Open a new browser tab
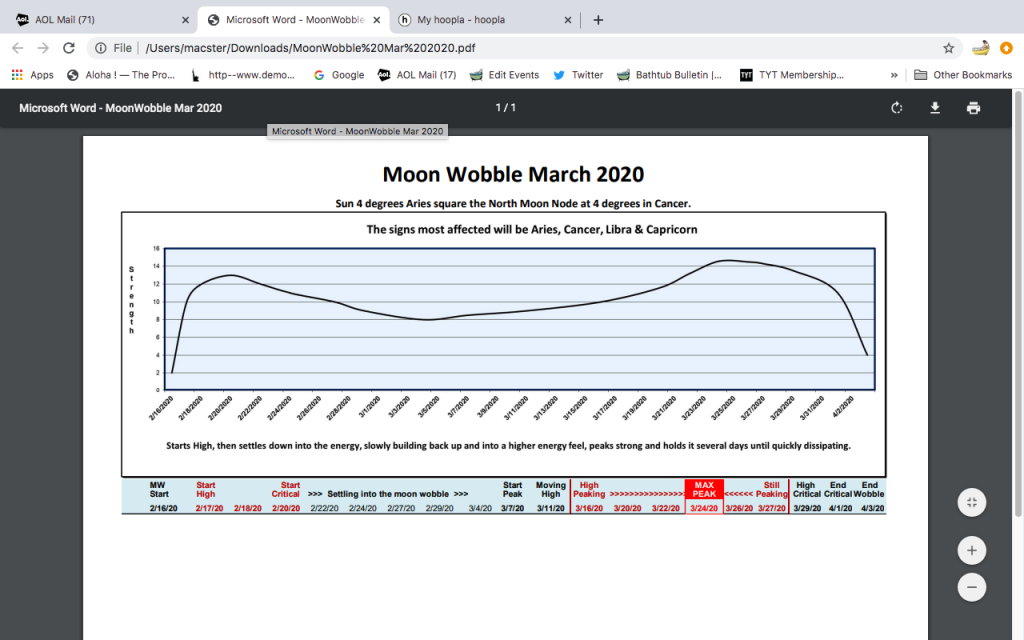Image resolution: width=1024 pixels, height=640 pixels. tap(598, 20)
